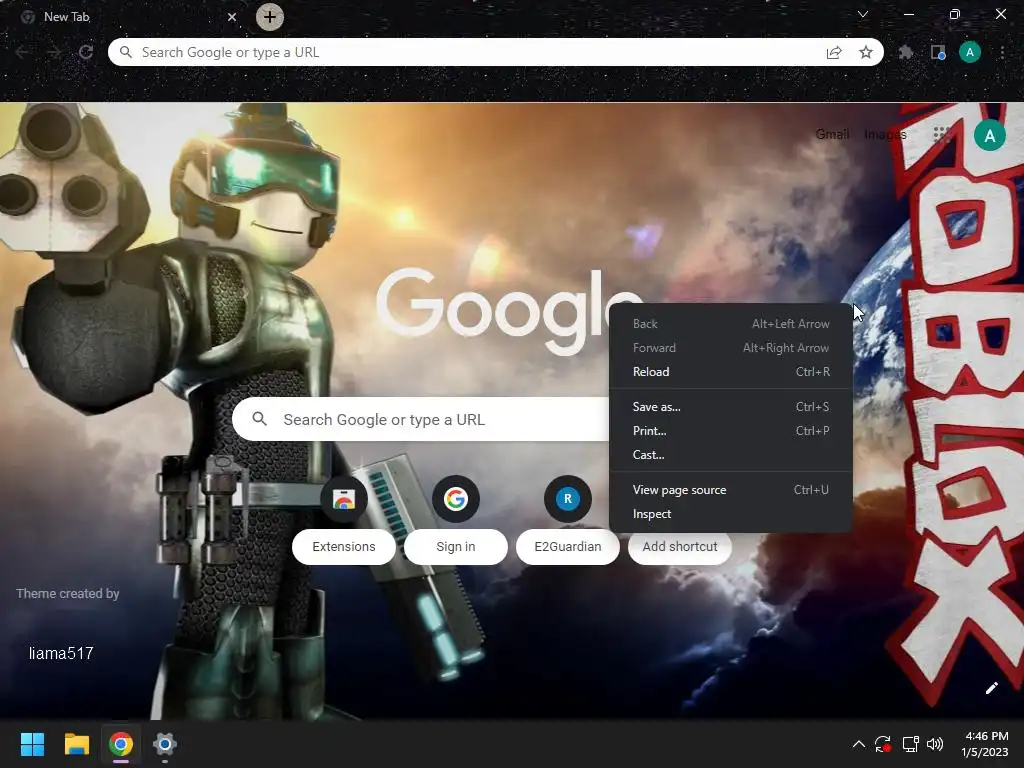1024x768 pixels.
Task: Open Chrome three-dot menu
Action: tap(1002, 52)
